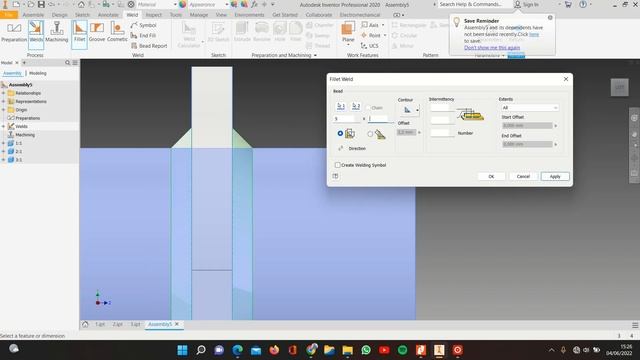Image resolution: width=640 pixels, height=360 pixels.
Task: Toggle the Chain checkbox
Action: (369, 108)
